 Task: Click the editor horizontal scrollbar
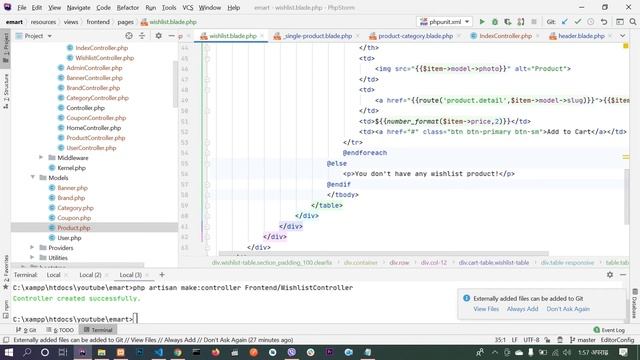coord(384,253)
